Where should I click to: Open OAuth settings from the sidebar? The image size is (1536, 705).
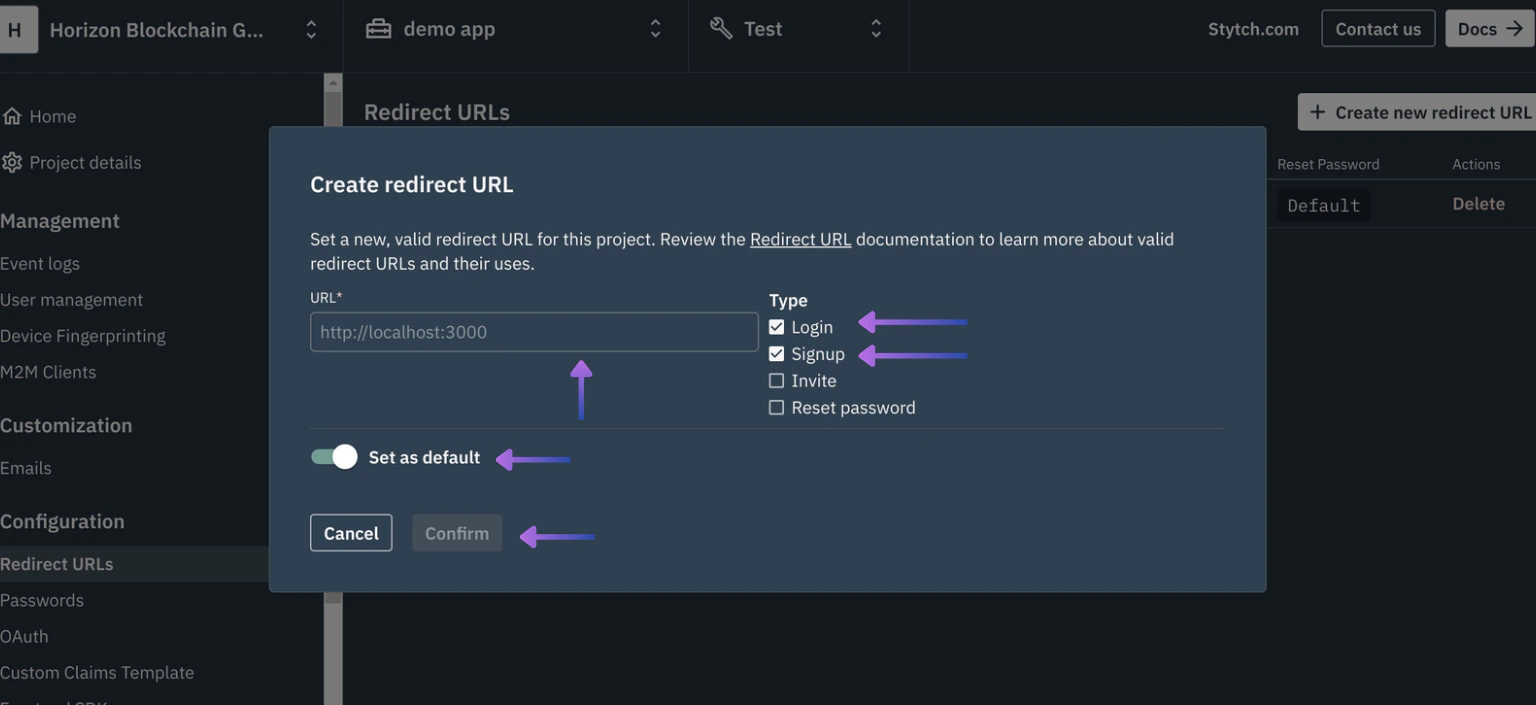click(24, 636)
